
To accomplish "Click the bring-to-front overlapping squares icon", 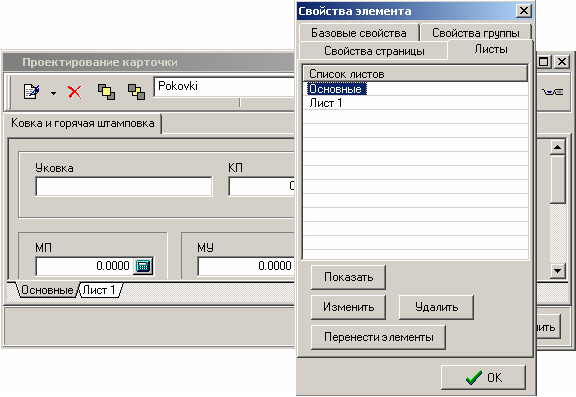I will [x=106, y=92].
